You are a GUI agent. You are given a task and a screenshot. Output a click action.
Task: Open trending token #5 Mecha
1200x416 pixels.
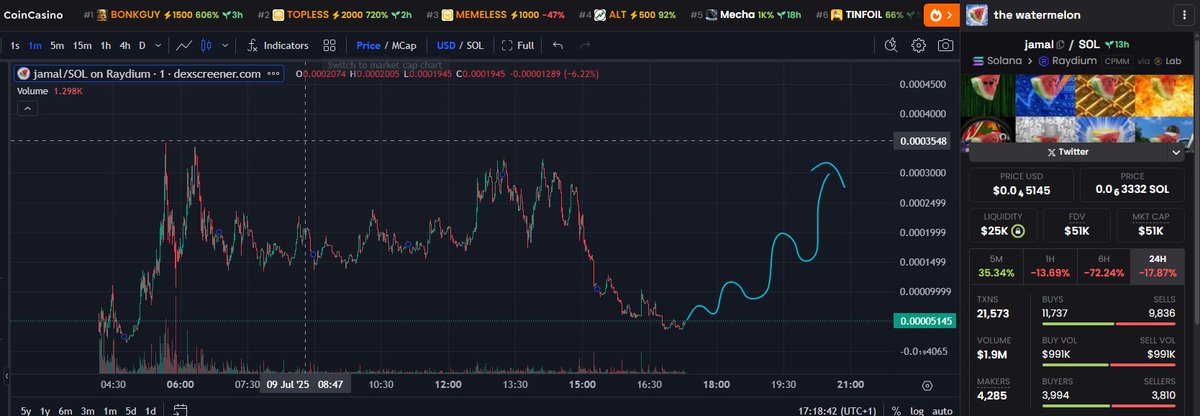pos(744,15)
